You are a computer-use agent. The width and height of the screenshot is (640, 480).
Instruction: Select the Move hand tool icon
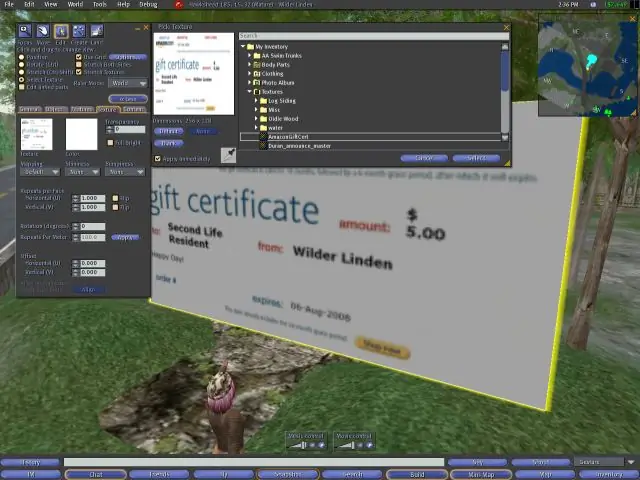click(x=42, y=31)
